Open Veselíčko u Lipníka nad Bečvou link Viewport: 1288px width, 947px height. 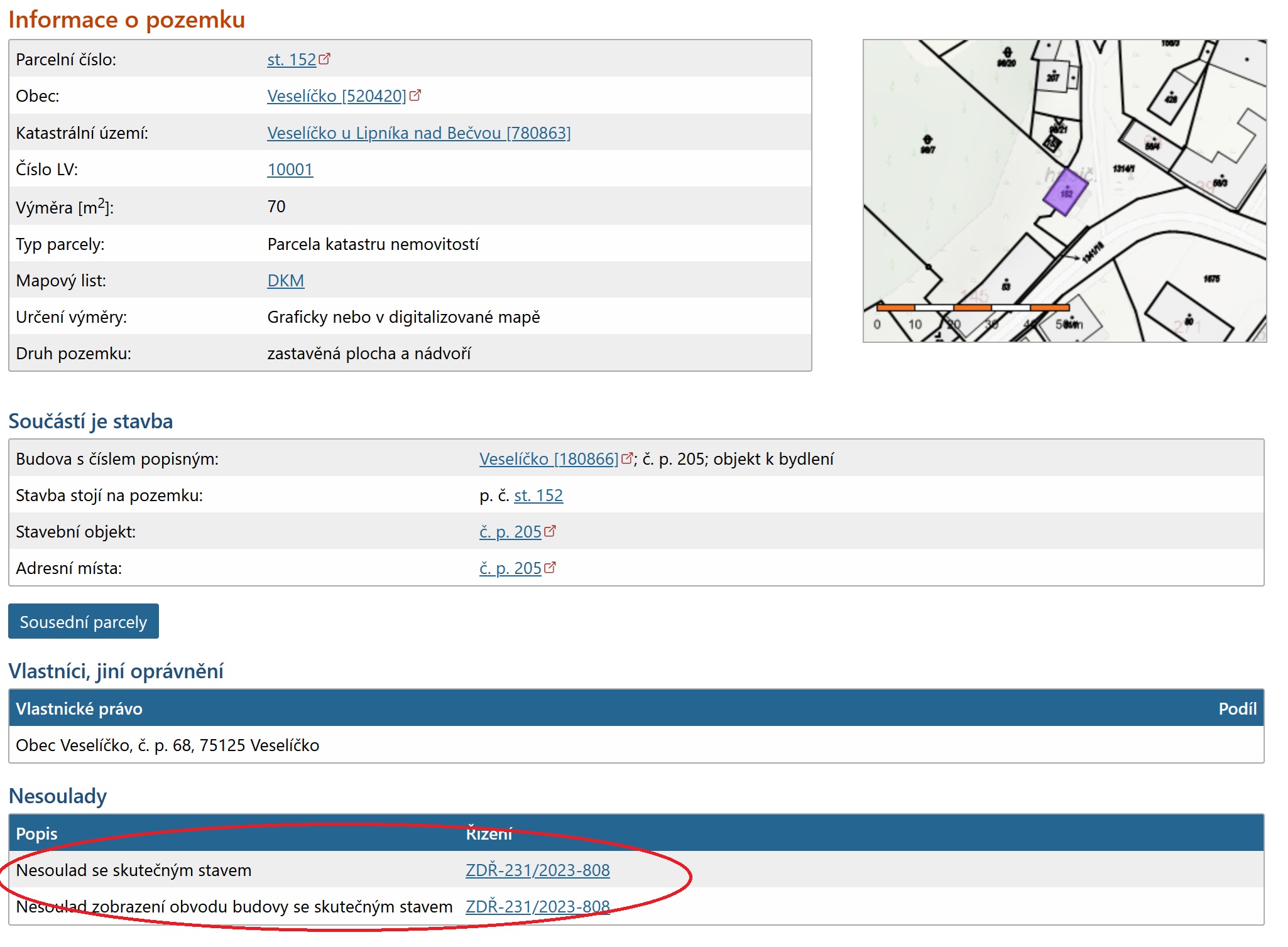[x=418, y=133]
